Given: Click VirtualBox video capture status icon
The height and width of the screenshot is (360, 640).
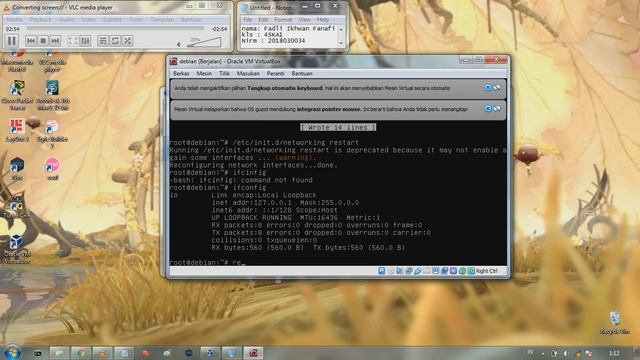Looking at the screenshot, I should (444, 271).
